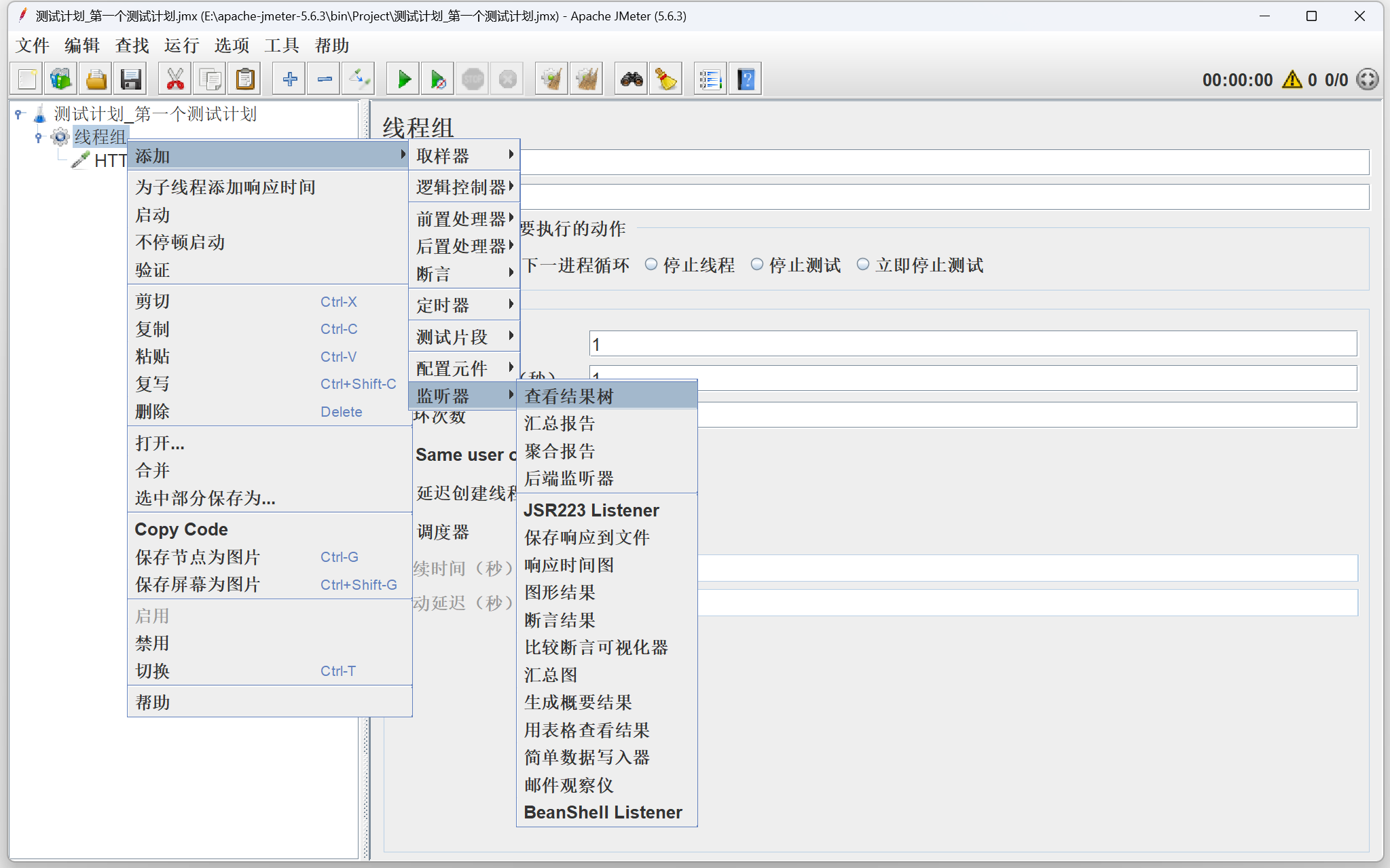1390x868 pixels.
Task: Open the Templates toolbar icon
Action: point(61,79)
